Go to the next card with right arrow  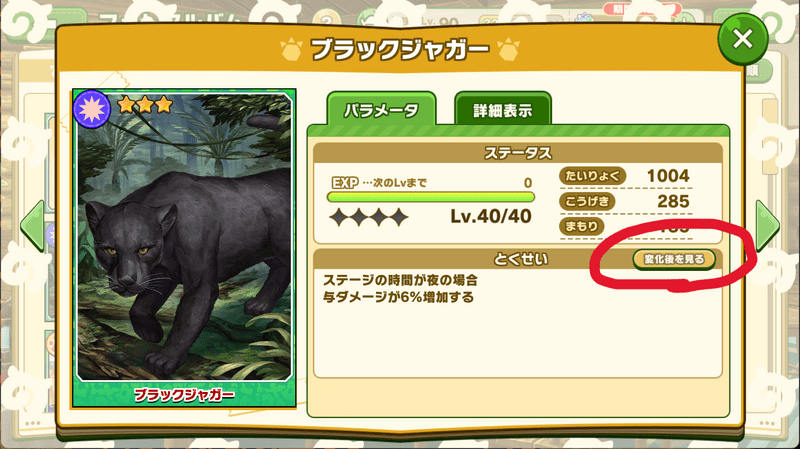coord(767,226)
